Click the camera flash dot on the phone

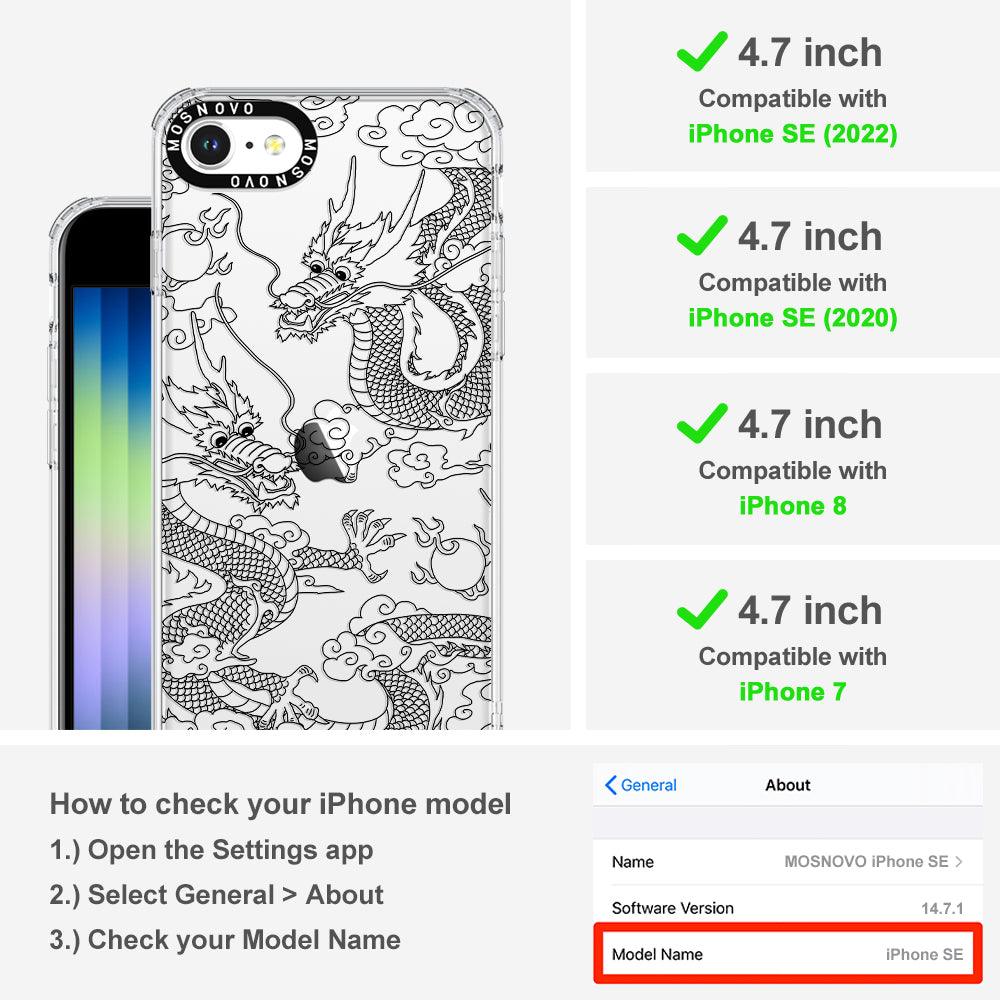(x=274, y=145)
